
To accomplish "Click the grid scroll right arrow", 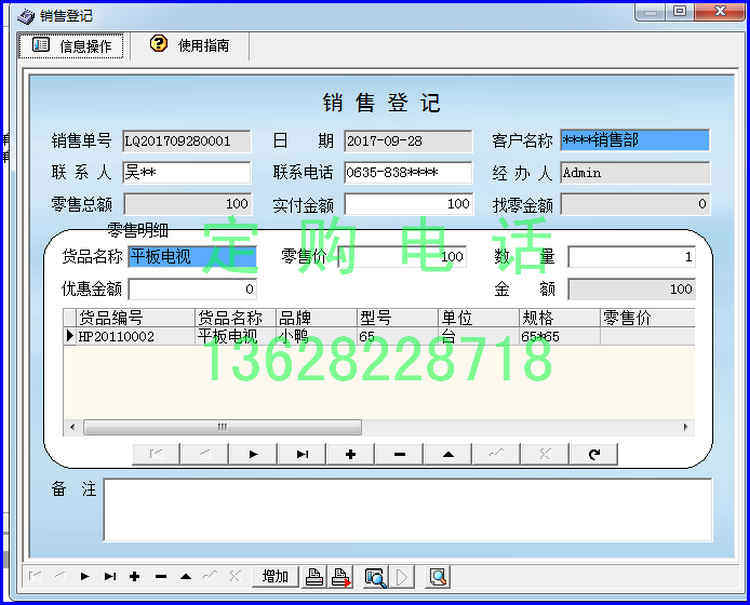I will click(x=685, y=427).
